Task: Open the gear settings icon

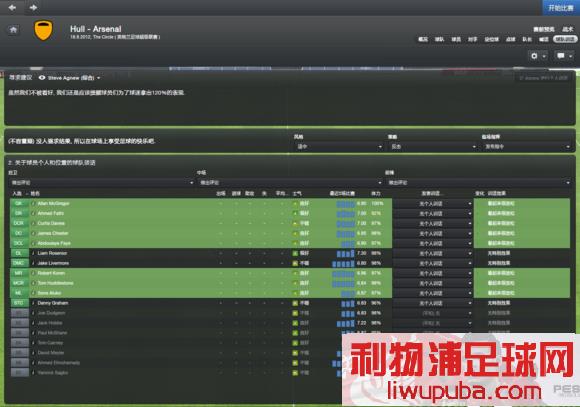Action: 534,56
